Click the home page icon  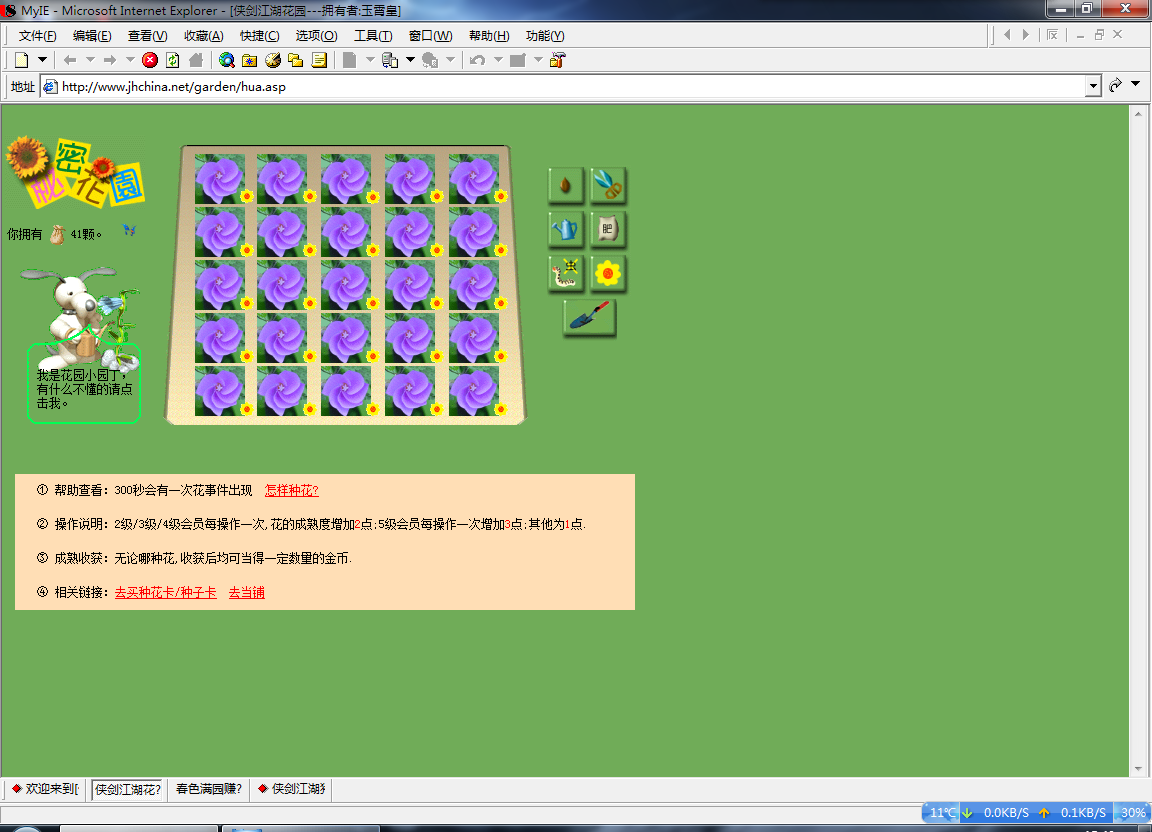[195, 60]
